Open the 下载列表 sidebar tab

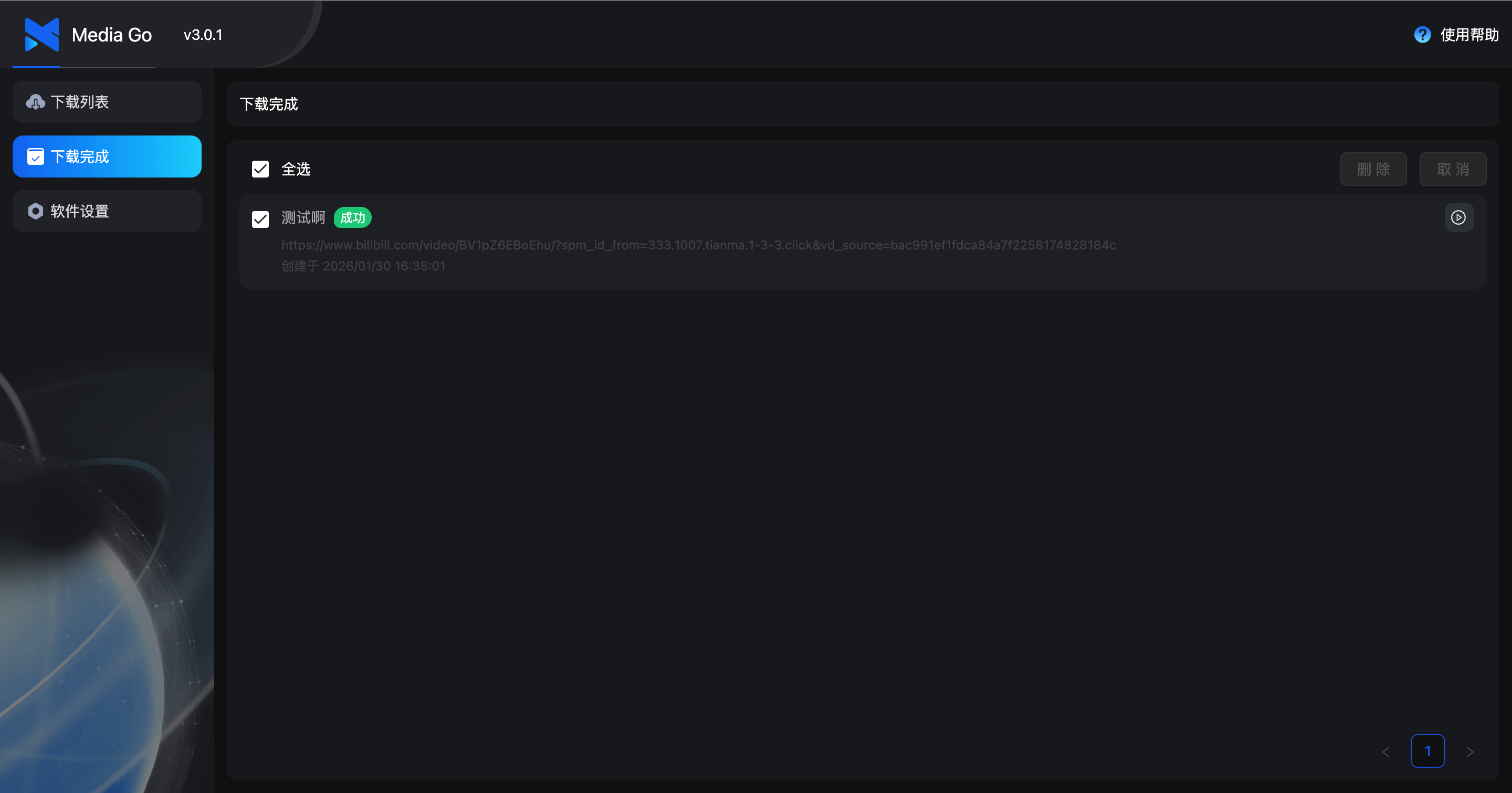point(107,102)
